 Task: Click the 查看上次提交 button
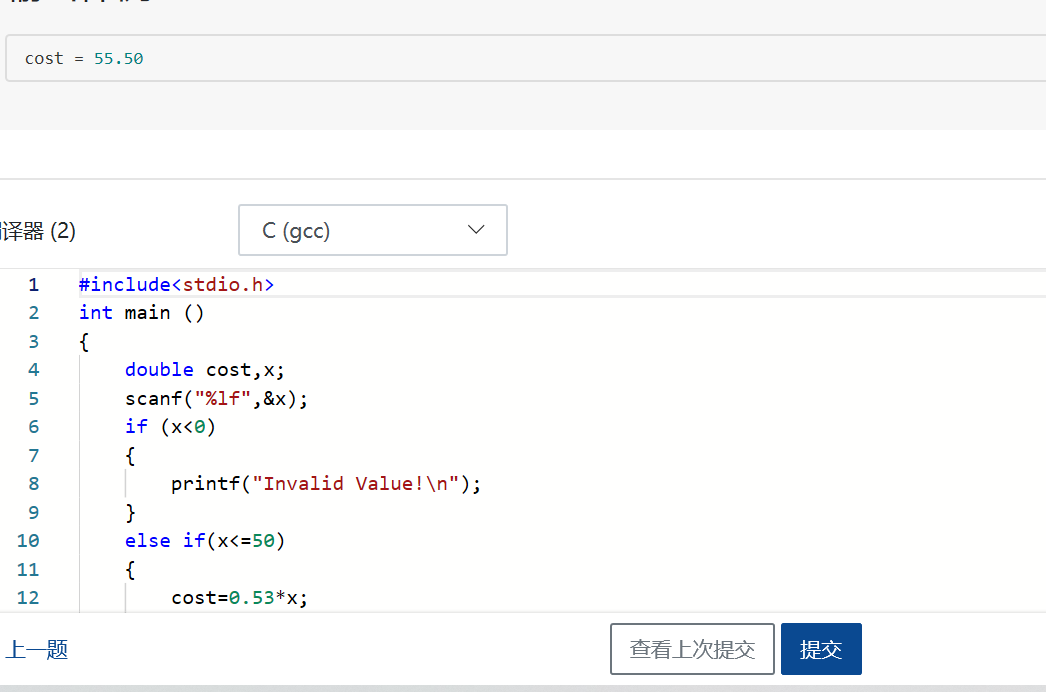tap(692, 650)
